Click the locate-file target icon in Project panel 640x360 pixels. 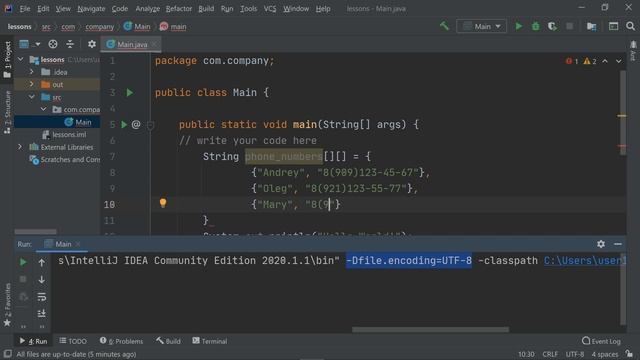[53, 44]
